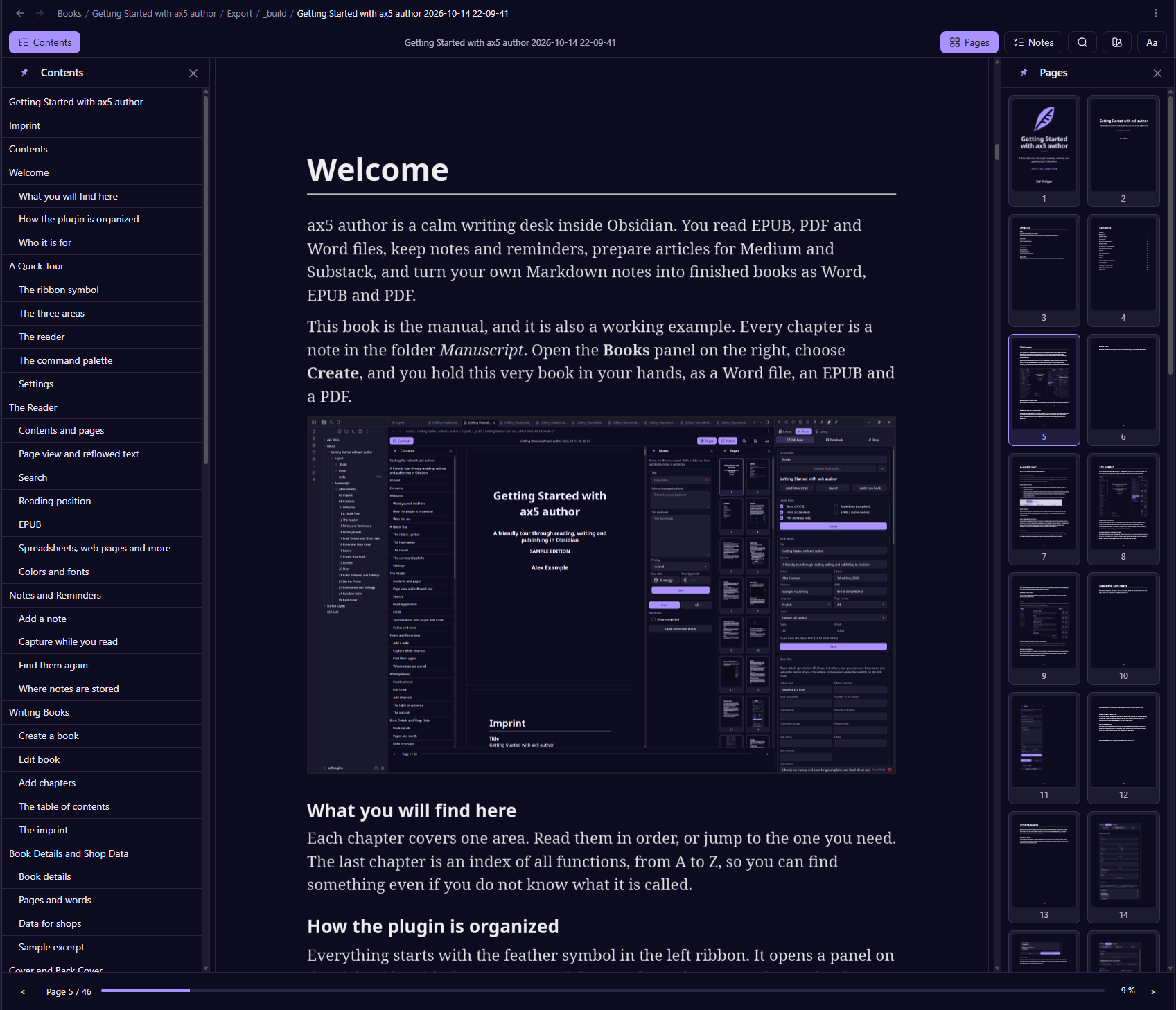Screen dimensions: 1176x1010
Task: Open the search magnifier in the reader toolbar
Action: [x=1082, y=42]
